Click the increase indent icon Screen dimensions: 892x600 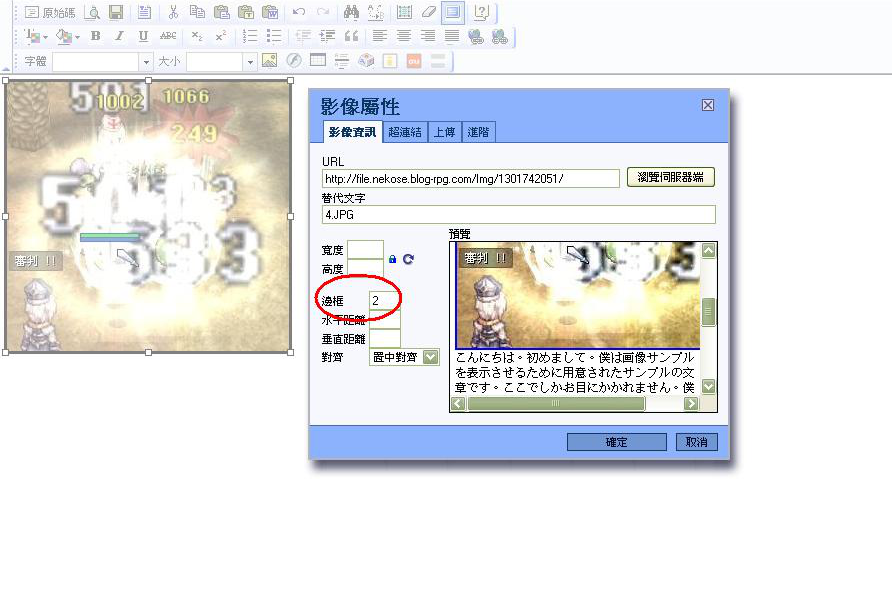(x=327, y=36)
